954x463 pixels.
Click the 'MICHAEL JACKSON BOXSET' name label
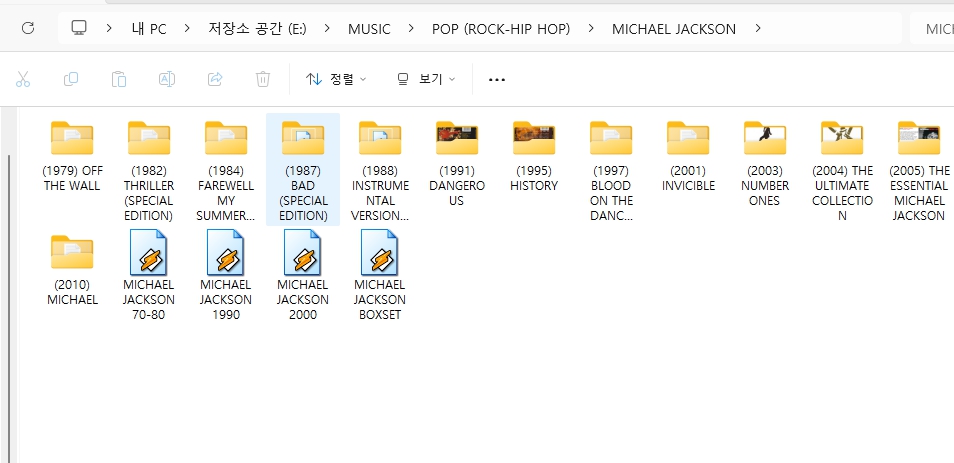pos(380,299)
